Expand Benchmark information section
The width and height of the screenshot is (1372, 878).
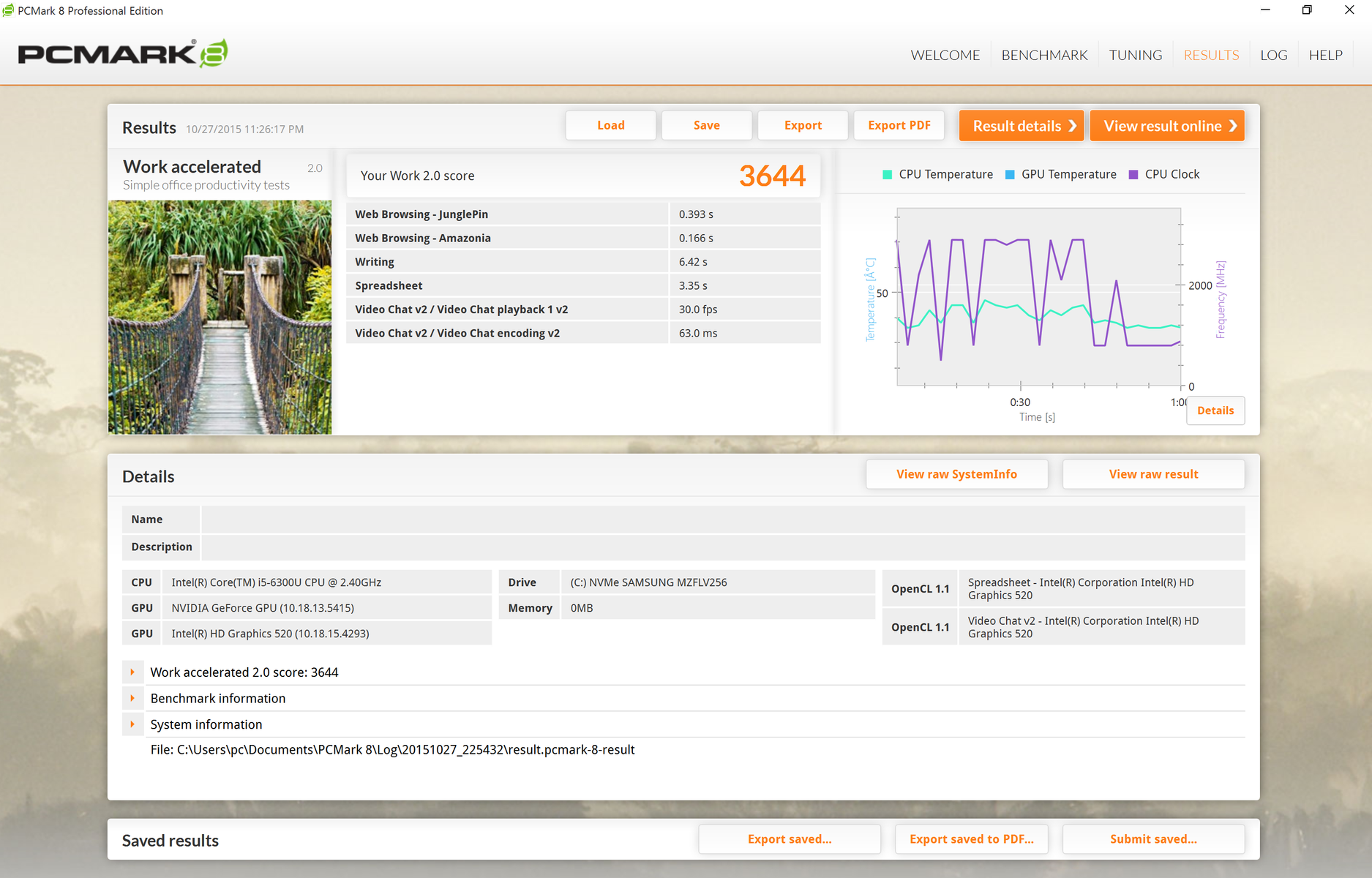[x=132, y=698]
